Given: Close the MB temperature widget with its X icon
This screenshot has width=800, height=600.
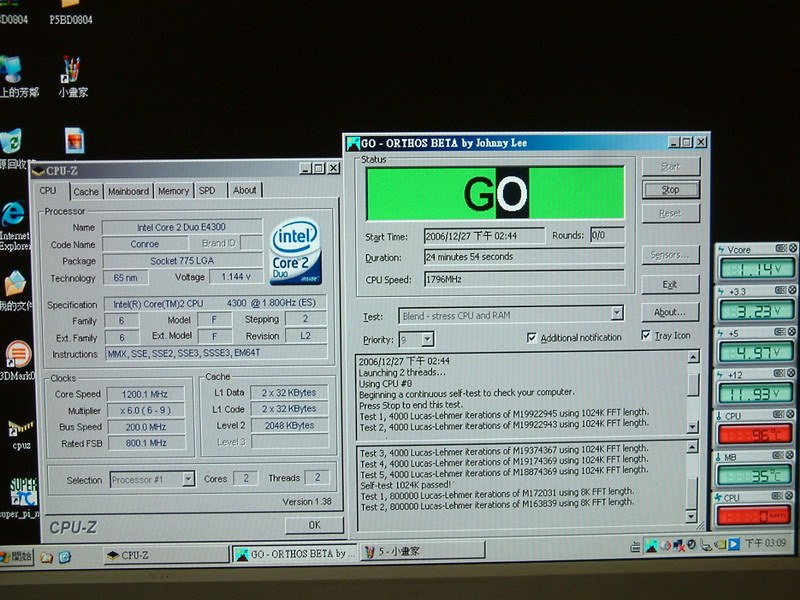Looking at the screenshot, I should (789, 455).
